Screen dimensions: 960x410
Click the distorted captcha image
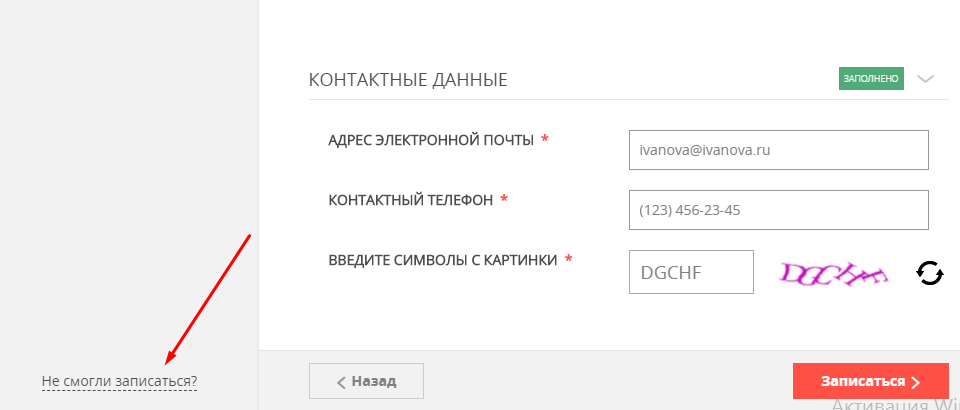tap(835, 271)
